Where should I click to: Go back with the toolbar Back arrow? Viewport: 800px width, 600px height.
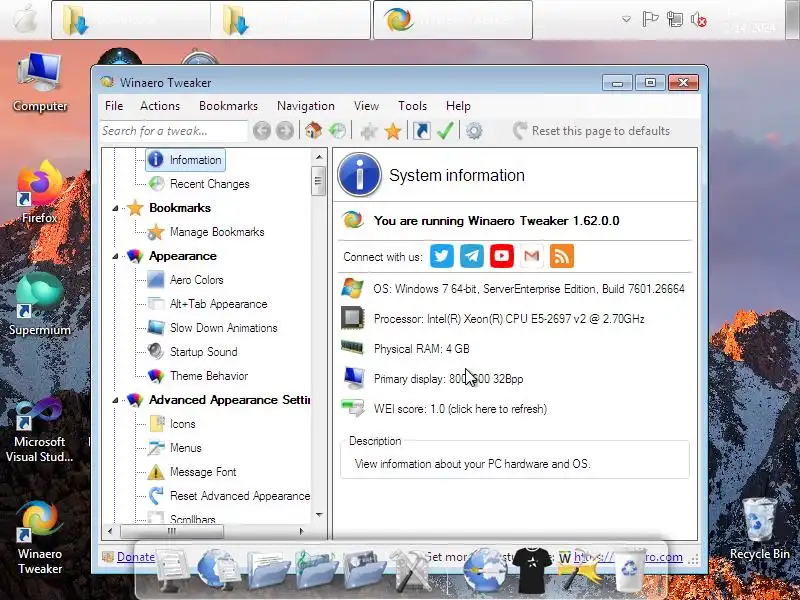[x=262, y=131]
